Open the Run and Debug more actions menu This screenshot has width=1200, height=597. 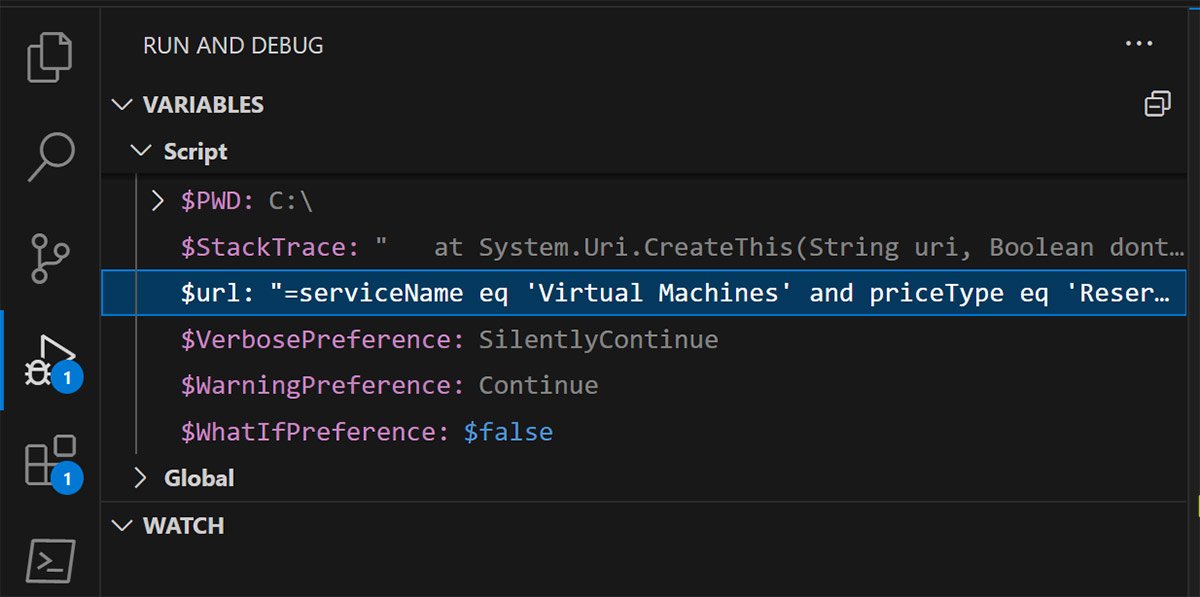1139,44
